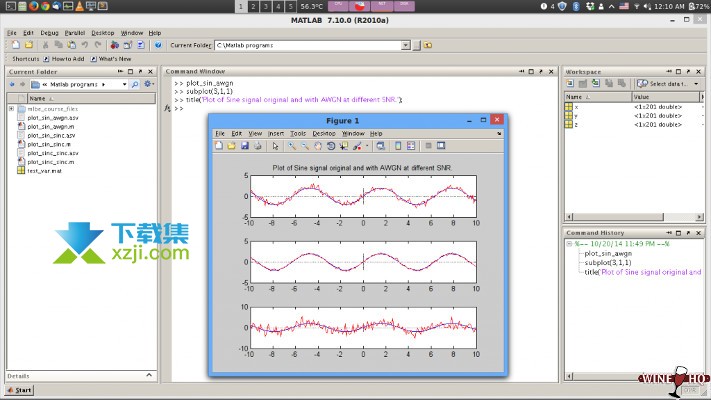Go back in Current Folder browser
The height and width of the screenshot is (400, 711).
point(12,84)
